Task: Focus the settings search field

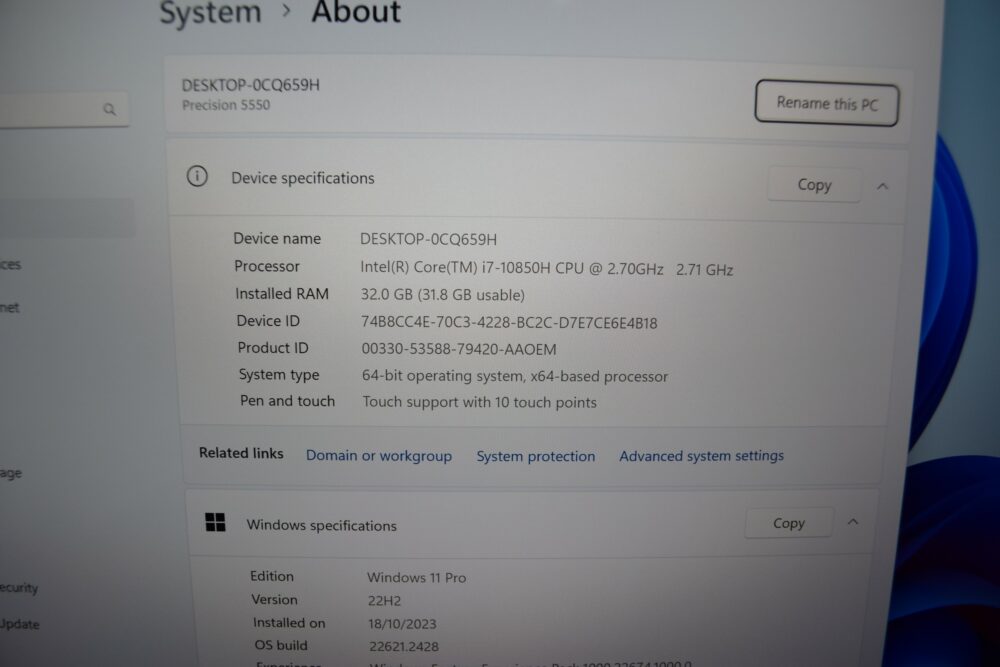Action: (64, 110)
